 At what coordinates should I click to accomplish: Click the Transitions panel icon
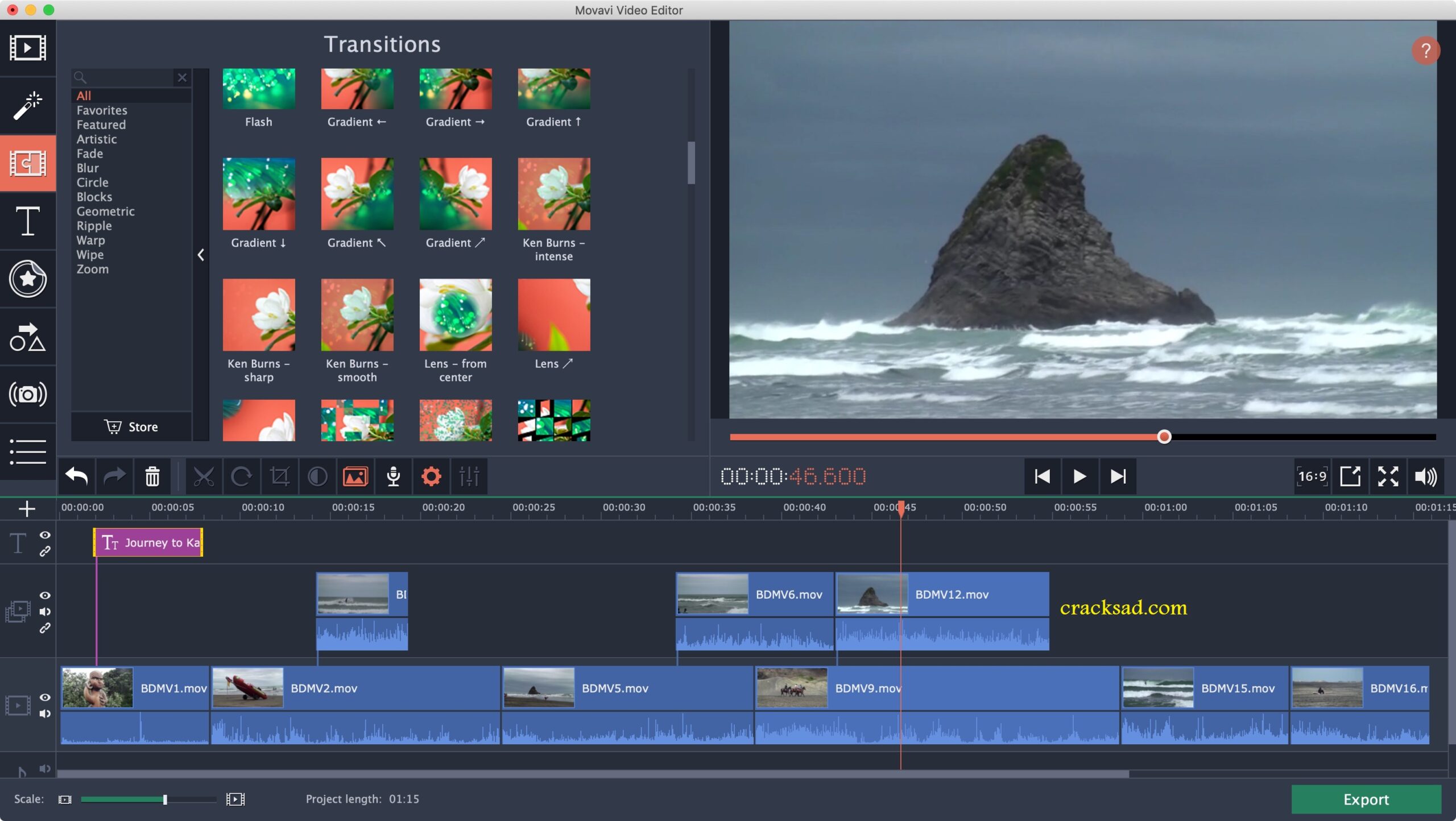28,164
